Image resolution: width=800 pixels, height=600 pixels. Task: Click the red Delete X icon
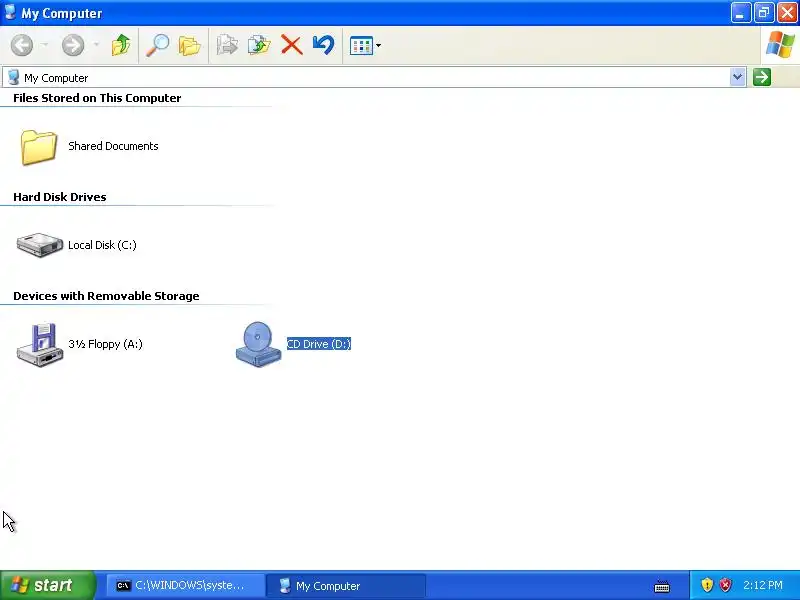[291, 45]
